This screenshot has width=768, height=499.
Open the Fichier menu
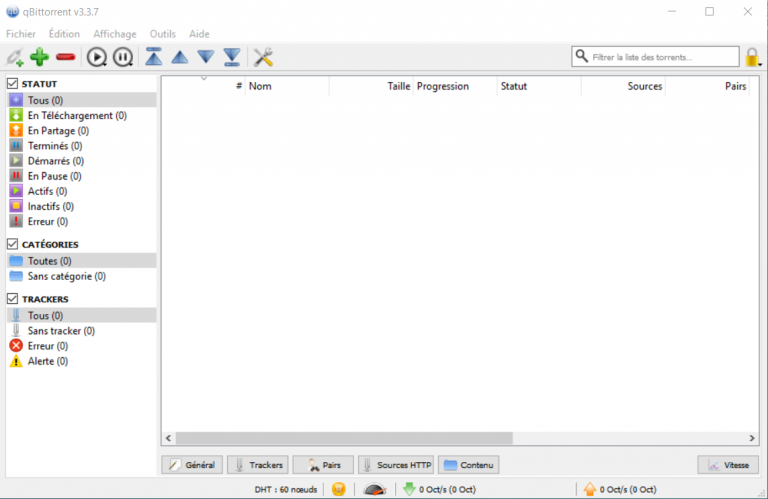pyautogui.click(x=20, y=34)
